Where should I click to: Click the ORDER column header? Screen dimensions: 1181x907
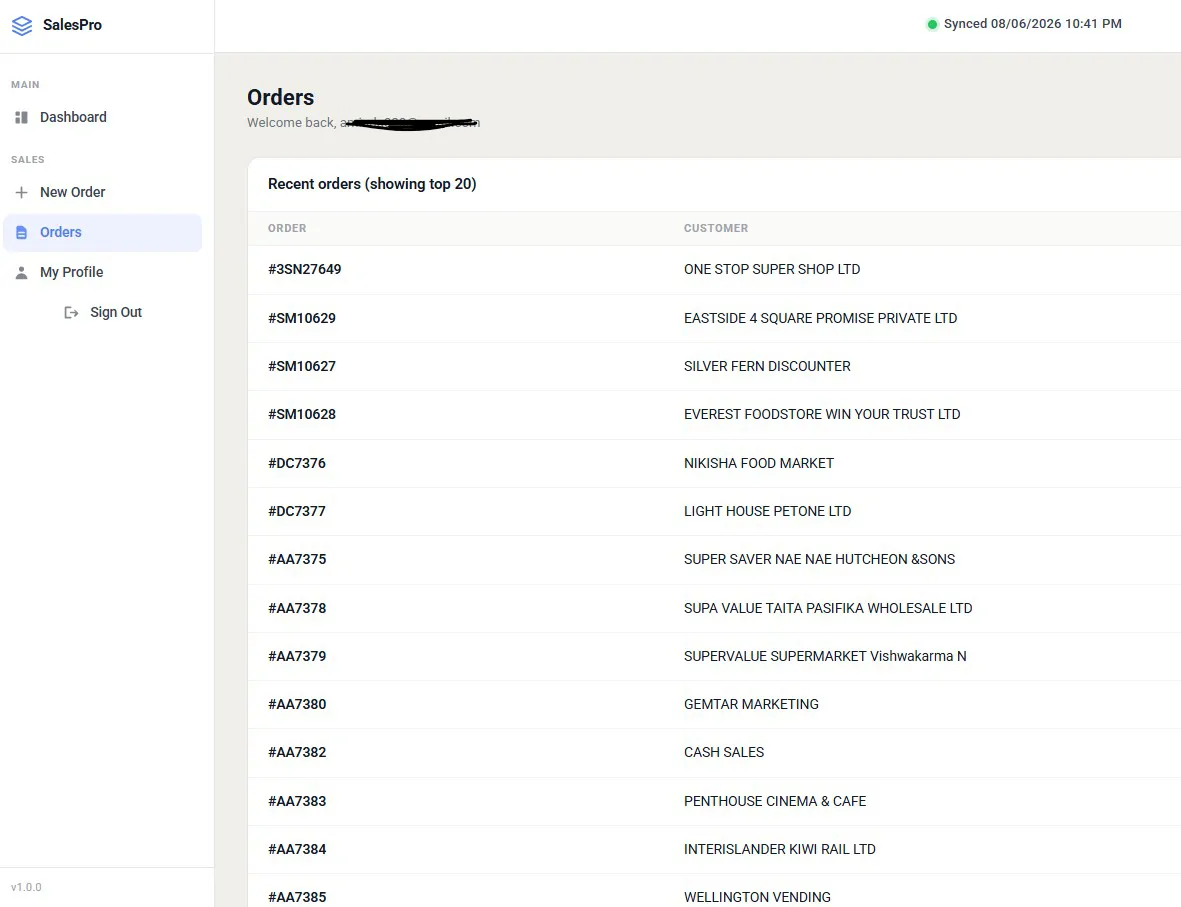pyautogui.click(x=287, y=228)
